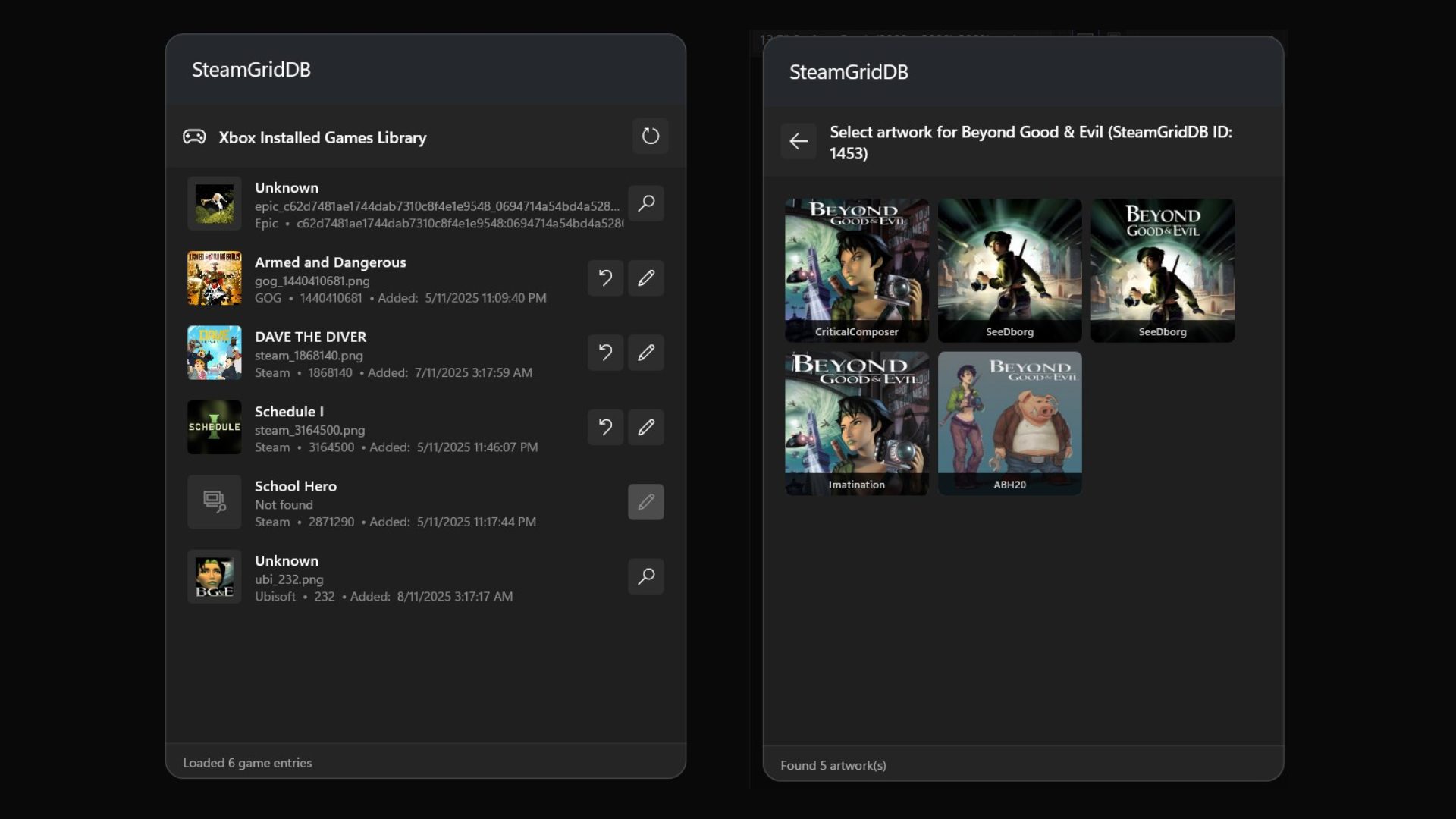Click the refresh icon for Xbox Installed Games Library

point(650,136)
